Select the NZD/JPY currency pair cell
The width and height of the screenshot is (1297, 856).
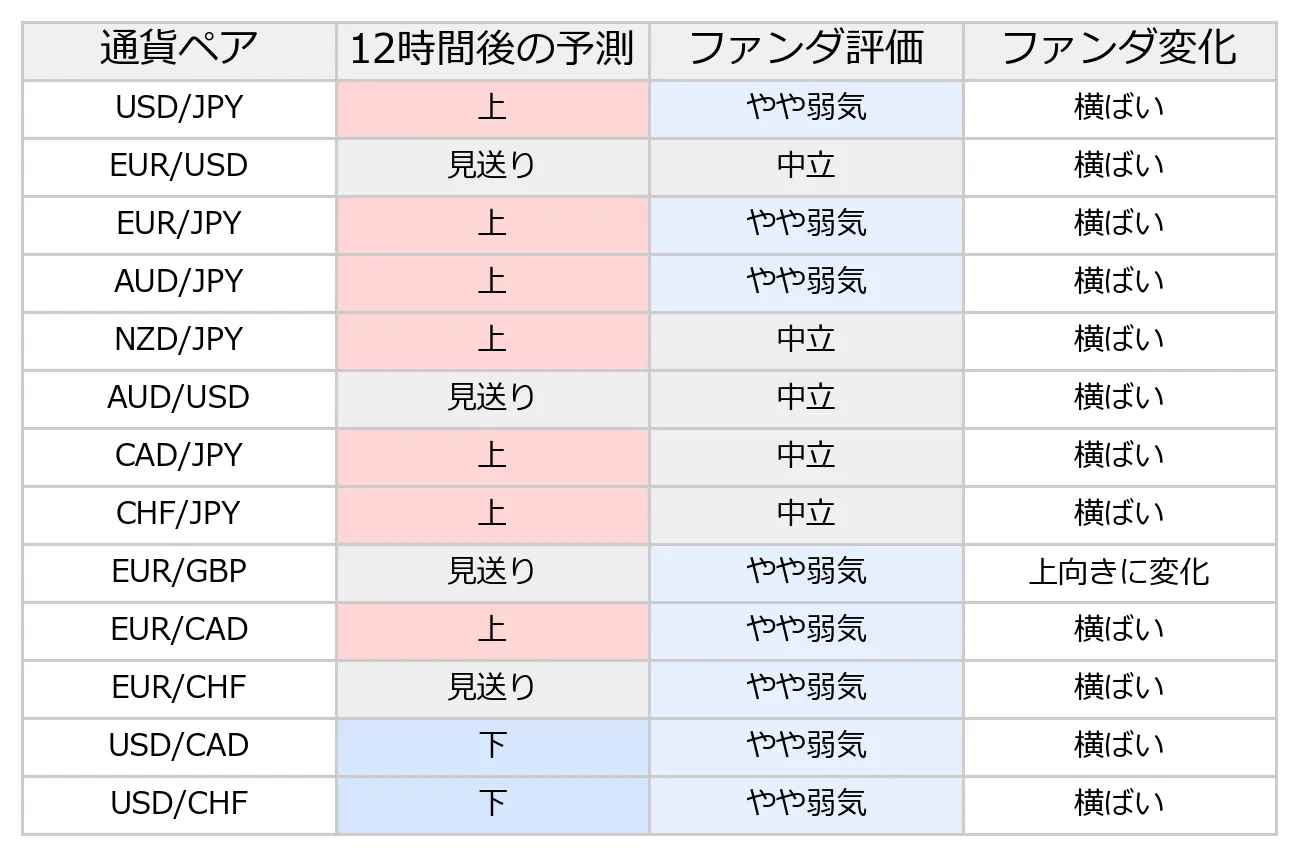179,341
